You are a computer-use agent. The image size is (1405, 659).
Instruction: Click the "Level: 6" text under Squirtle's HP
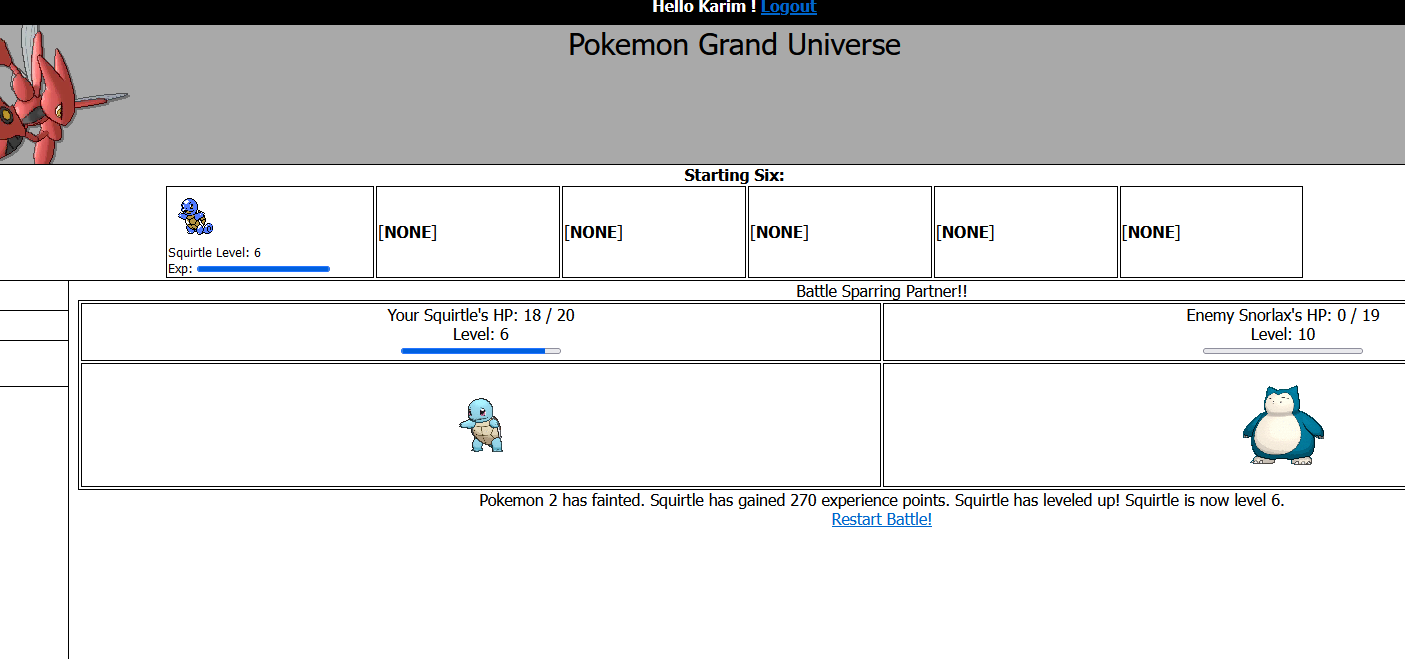(481, 334)
